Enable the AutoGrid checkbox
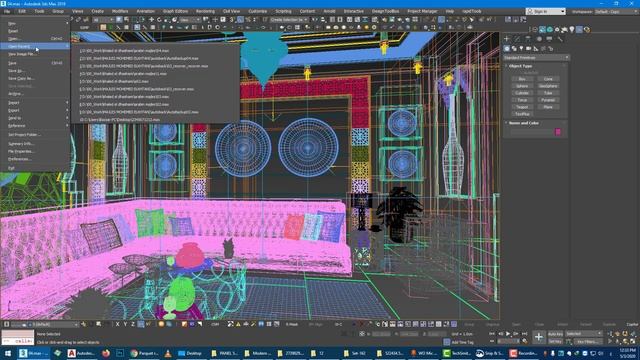This screenshot has width=640, height=360. [x=531, y=73]
